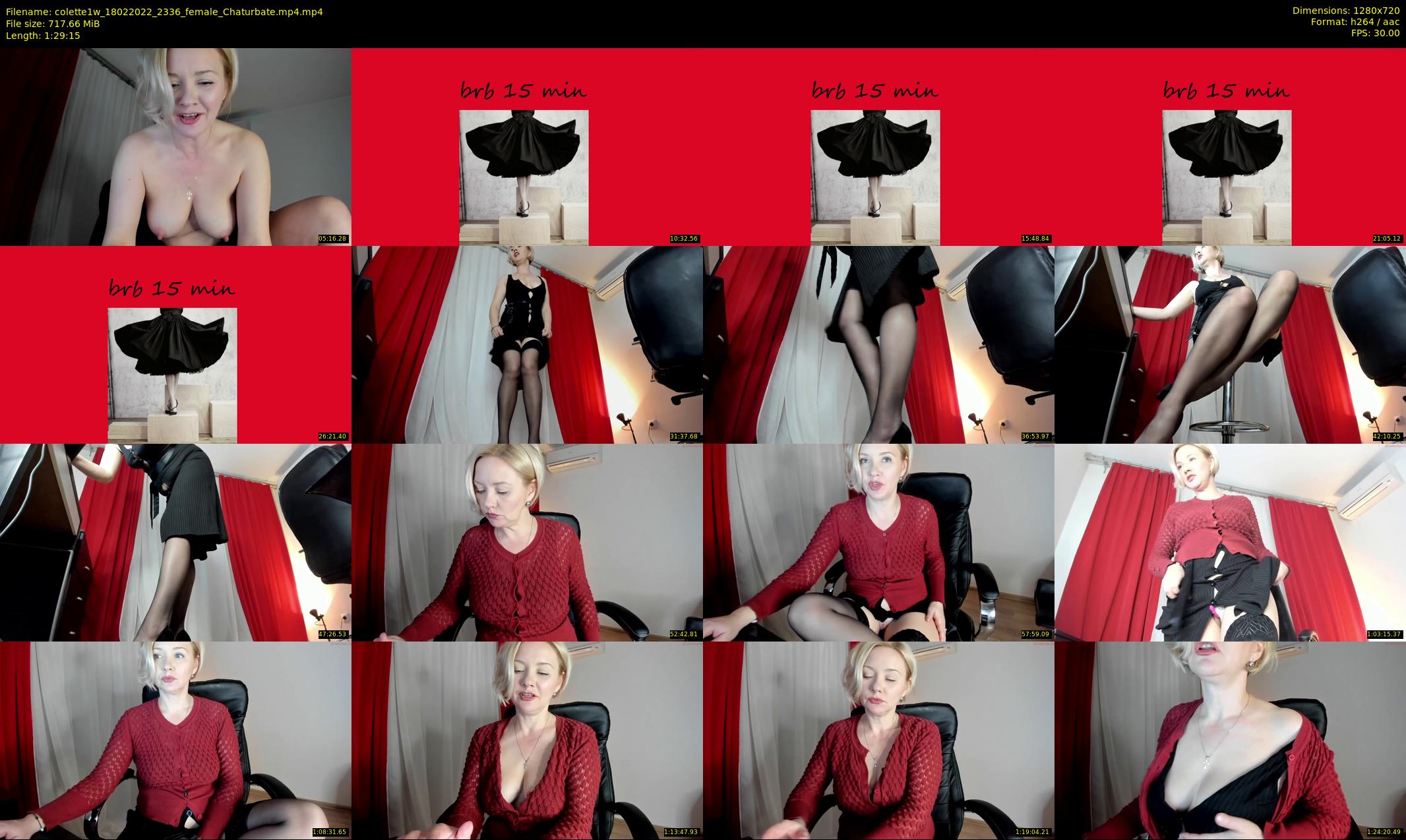Select the thumbnail frame stamped 36:53.97
1406x840 pixels.
878,345
